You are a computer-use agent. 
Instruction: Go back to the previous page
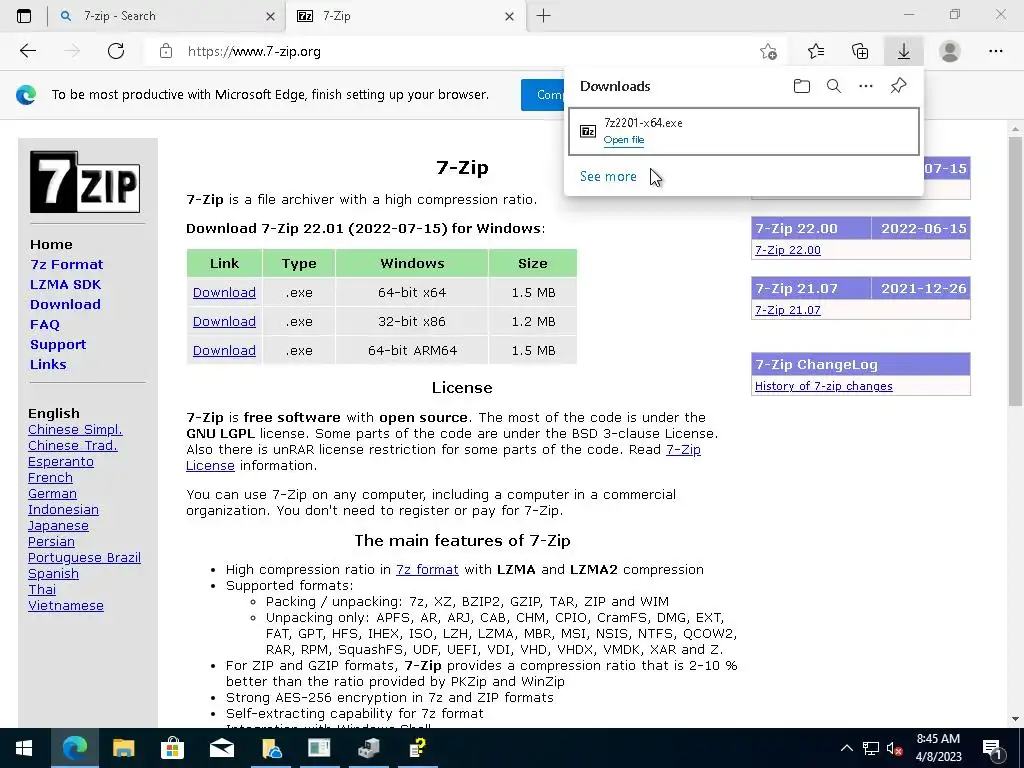coord(27,51)
